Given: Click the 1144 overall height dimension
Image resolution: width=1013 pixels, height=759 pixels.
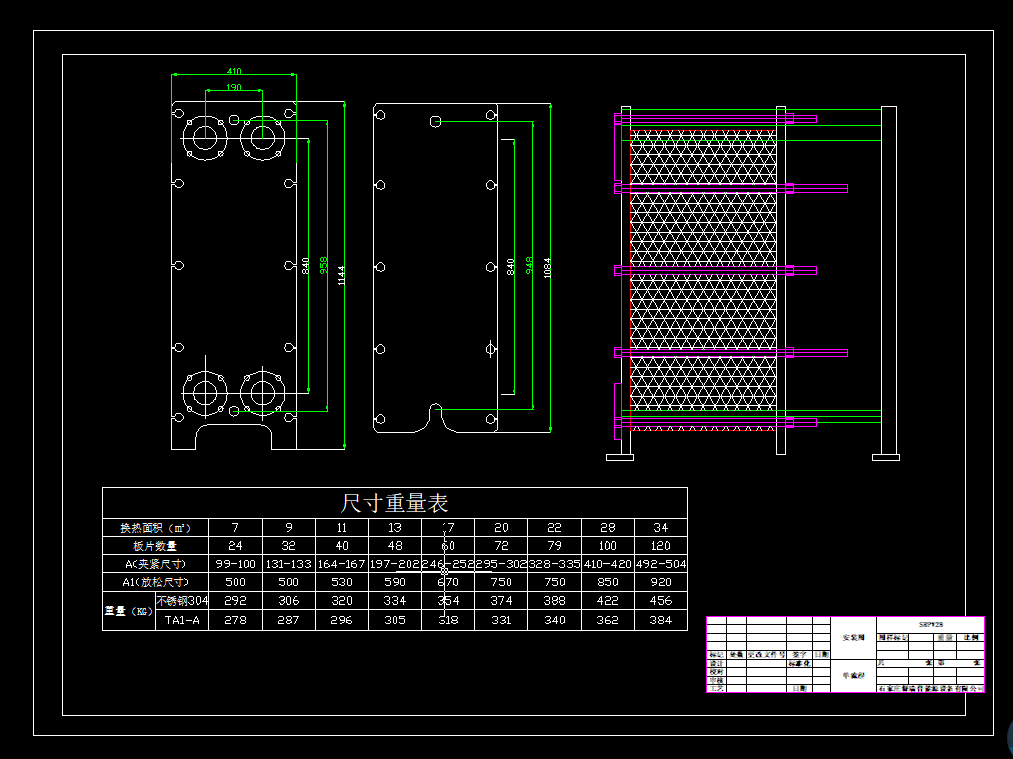Looking at the screenshot, I should [x=341, y=276].
